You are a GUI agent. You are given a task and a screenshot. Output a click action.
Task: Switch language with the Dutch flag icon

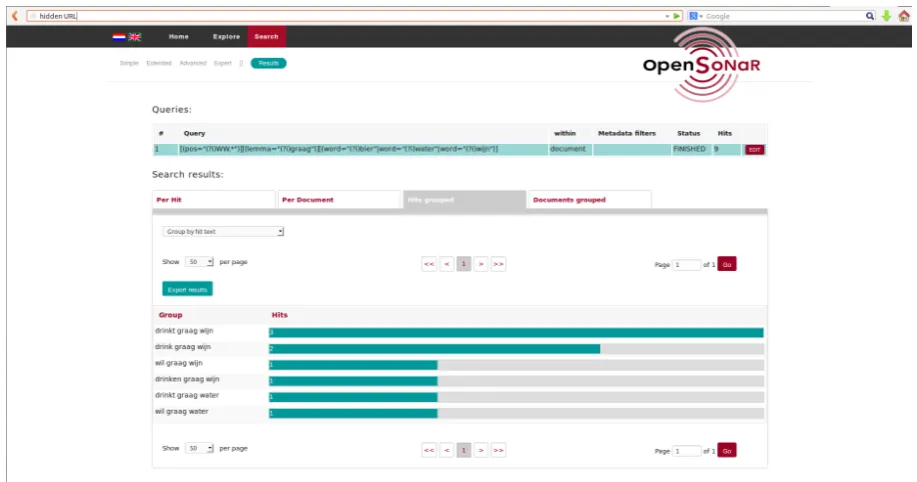[119, 37]
